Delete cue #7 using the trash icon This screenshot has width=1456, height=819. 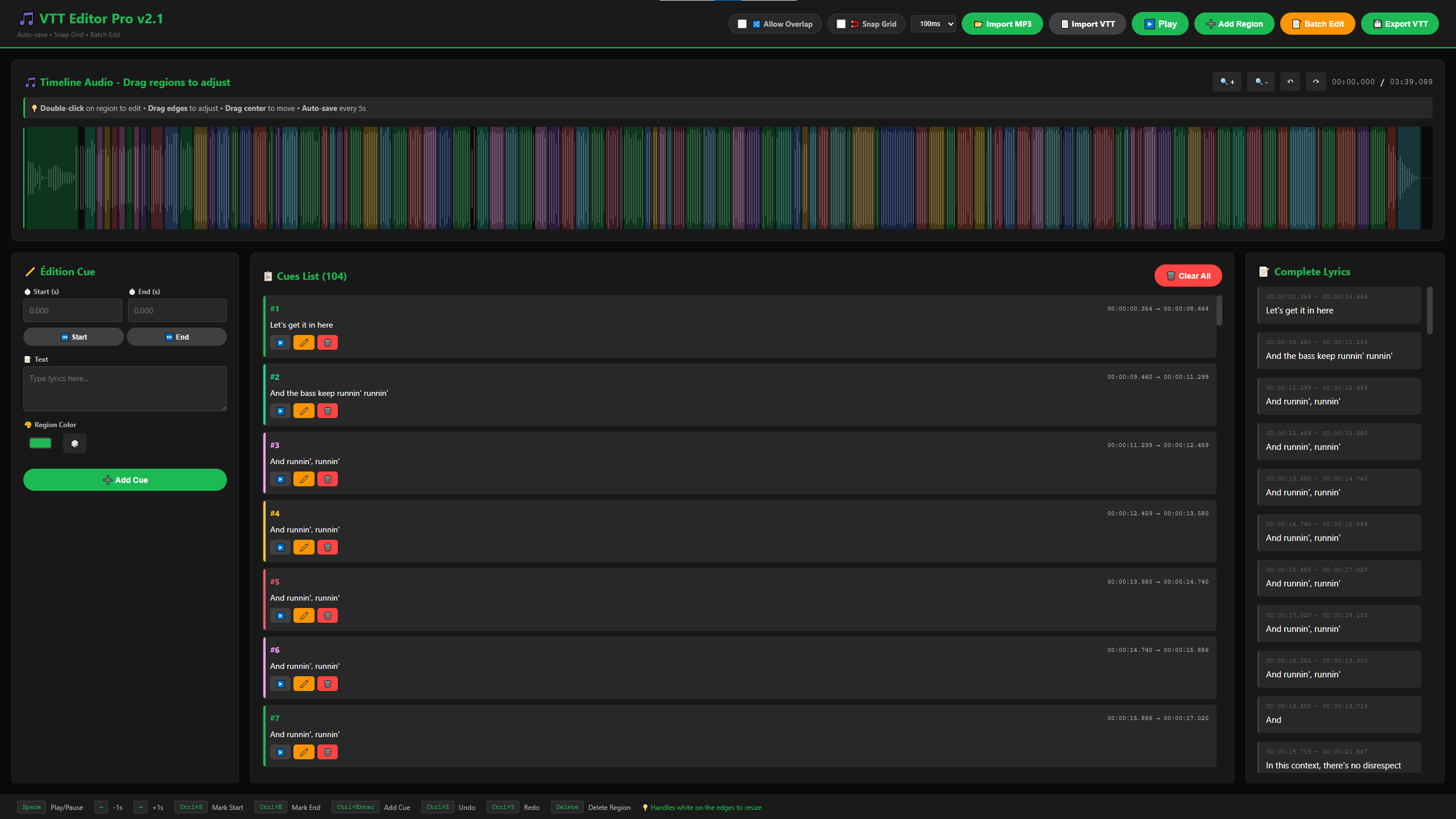pyautogui.click(x=327, y=752)
